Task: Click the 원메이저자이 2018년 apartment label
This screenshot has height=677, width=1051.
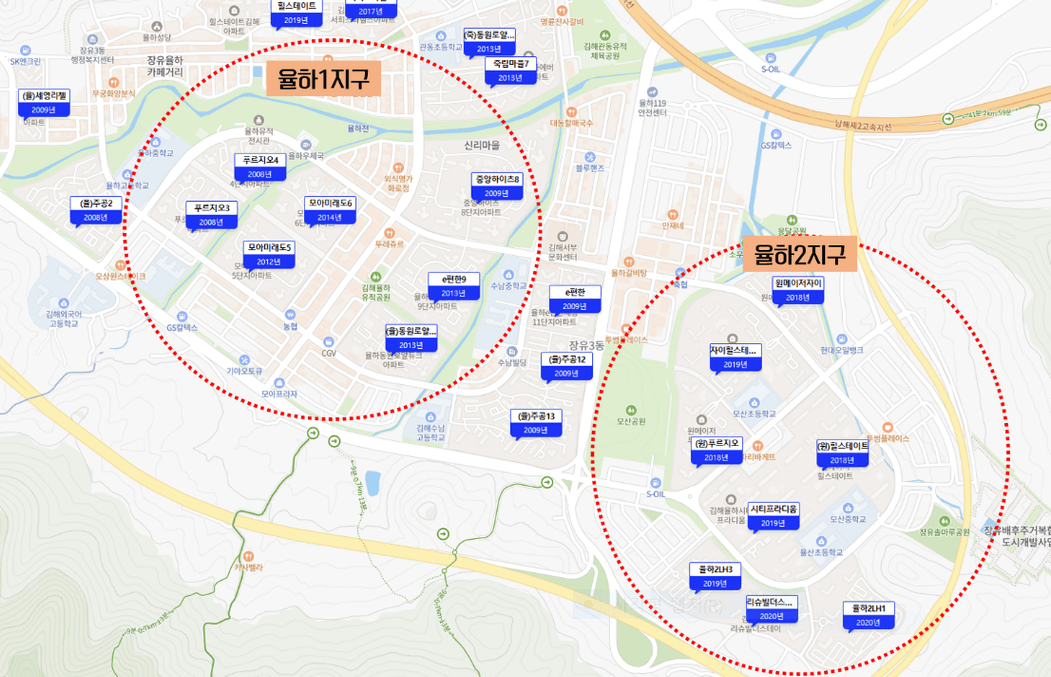Action: tap(798, 290)
